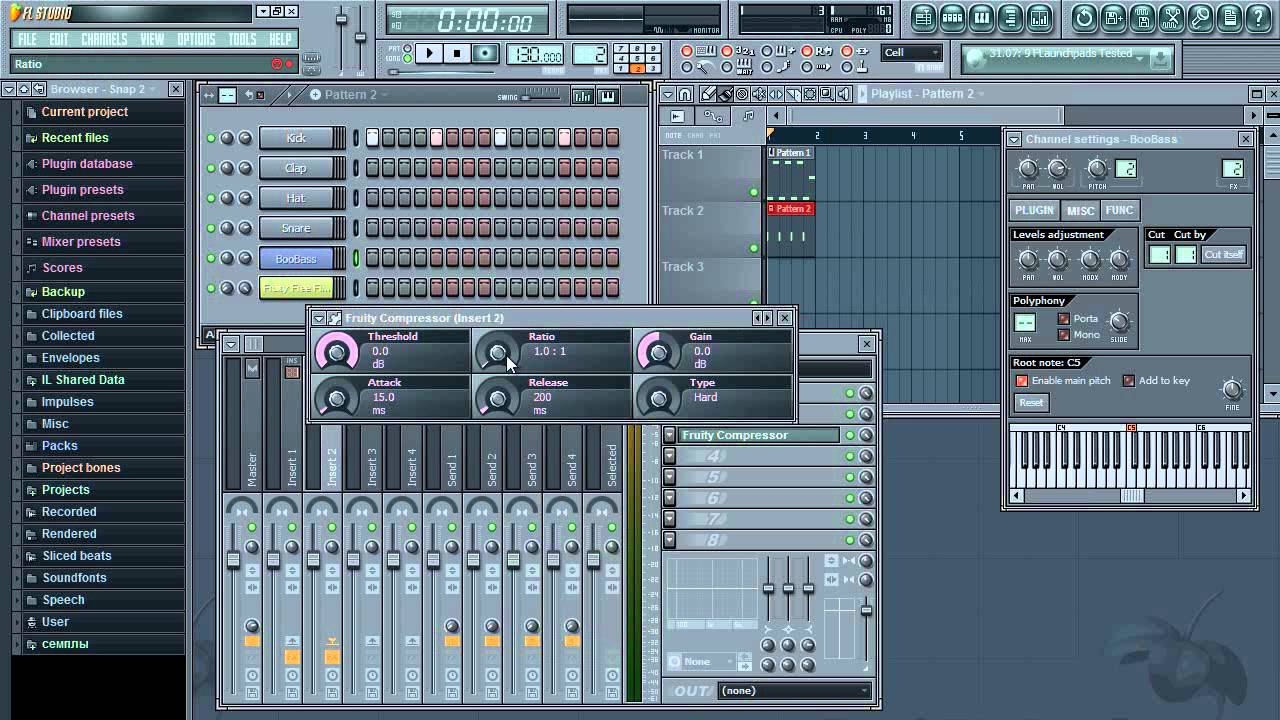The height and width of the screenshot is (720, 1280).
Task: Open the Step Sequencer window shortcut
Action: (953, 18)
